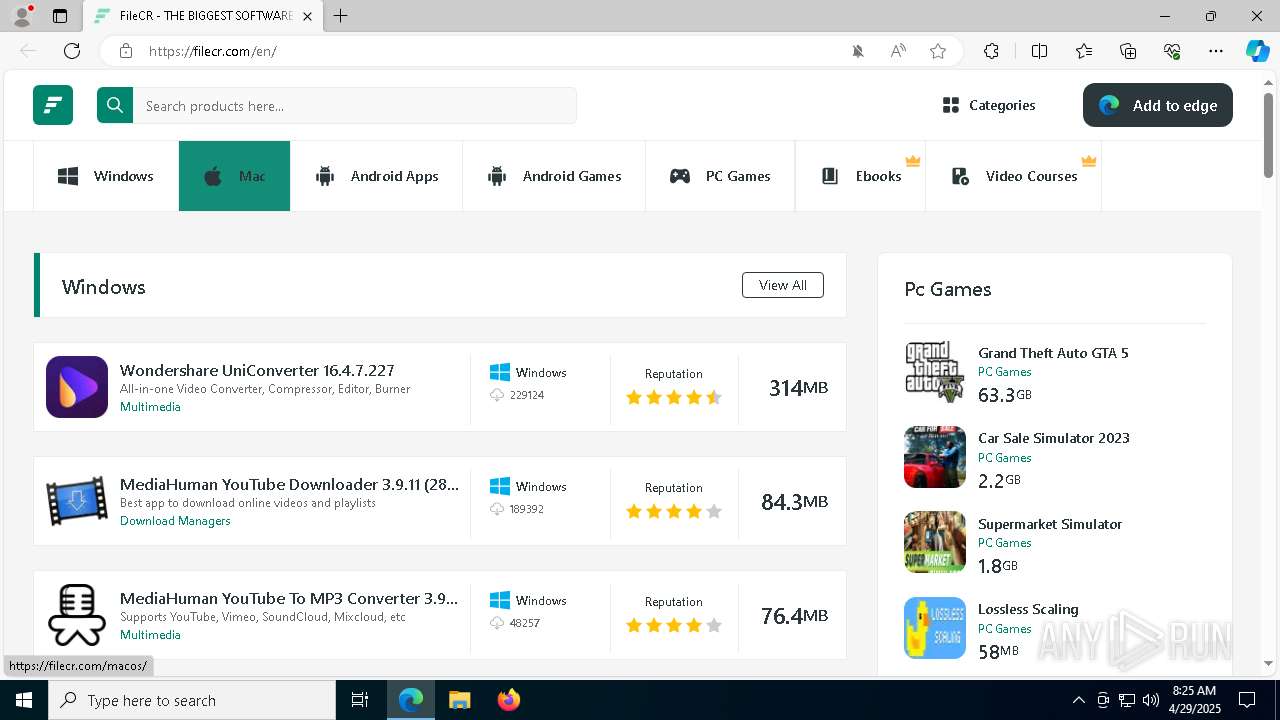This screenshot has width=1280, height=720.
Task: Click the 84.3MB size text
Action: coord(794,501)
